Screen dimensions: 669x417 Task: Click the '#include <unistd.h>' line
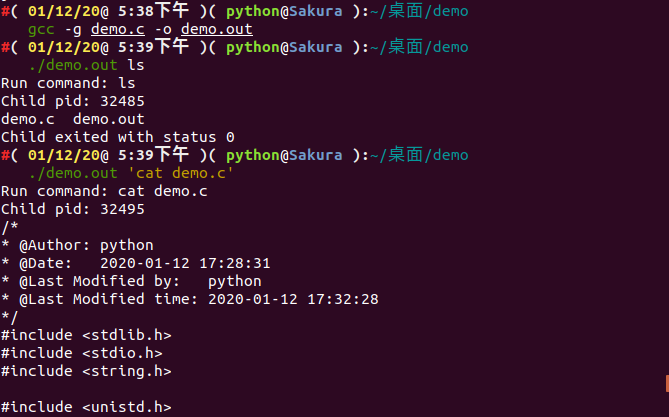[x=86, y=407]
